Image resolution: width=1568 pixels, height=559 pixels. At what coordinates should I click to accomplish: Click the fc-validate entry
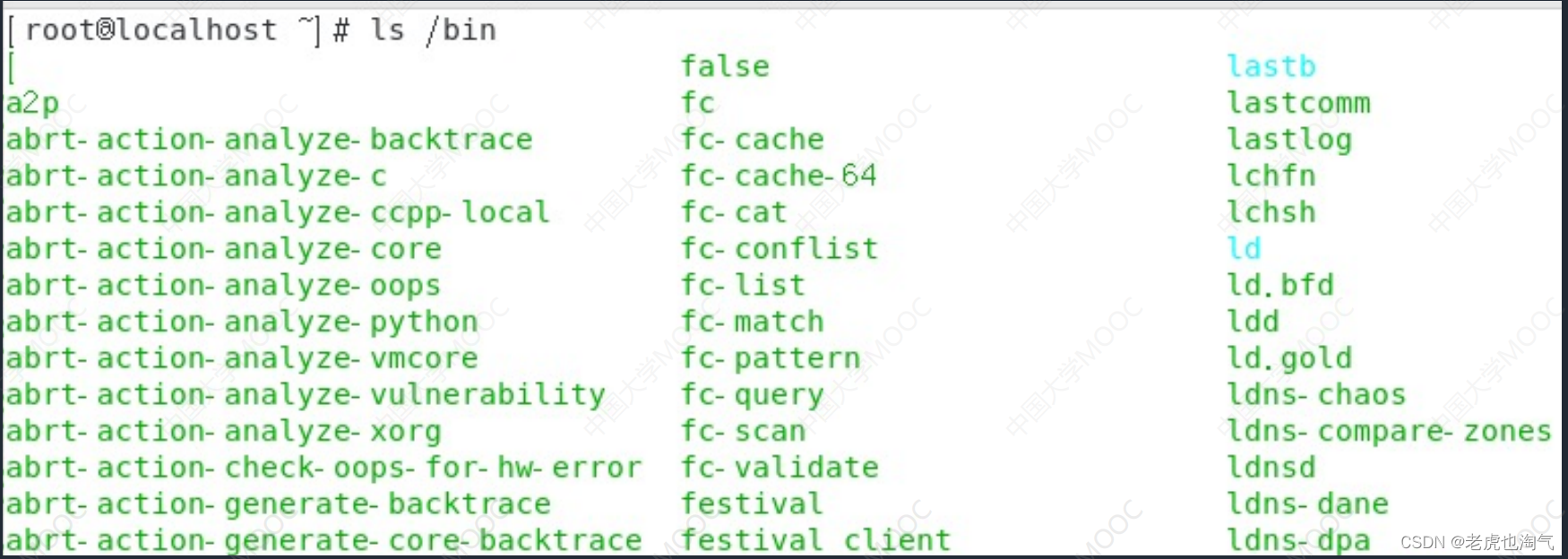tap(779, 468)
